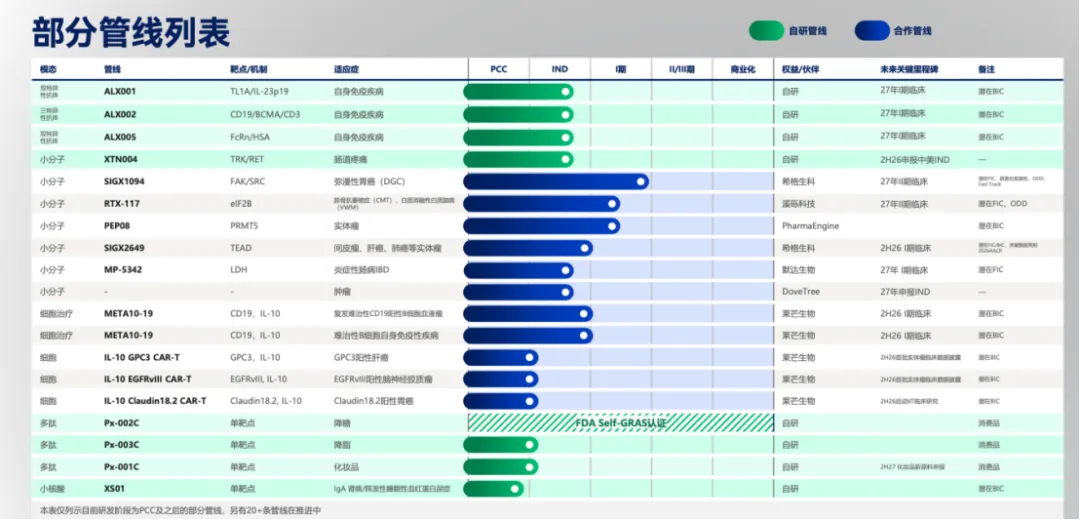Image resolution: width=1080 pixels, height=520 pixels.
Task: Click the blue 合作管线 legend pill
Action: point(872,30)
